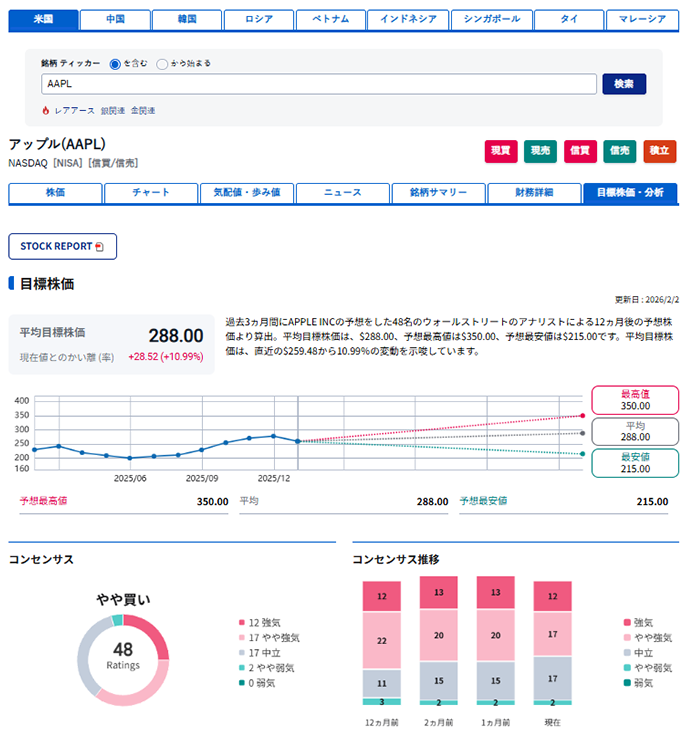Click the 2025/09 axis label
This screenshot has height=736, width=690.
tap(202, 479)
